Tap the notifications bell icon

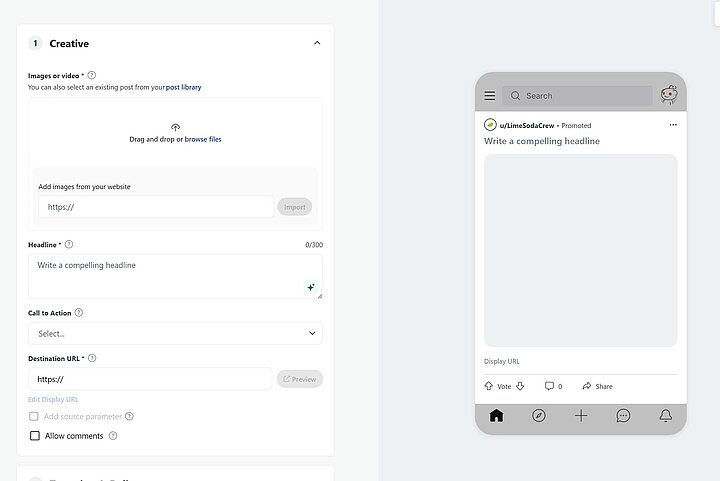pos(665,415)
